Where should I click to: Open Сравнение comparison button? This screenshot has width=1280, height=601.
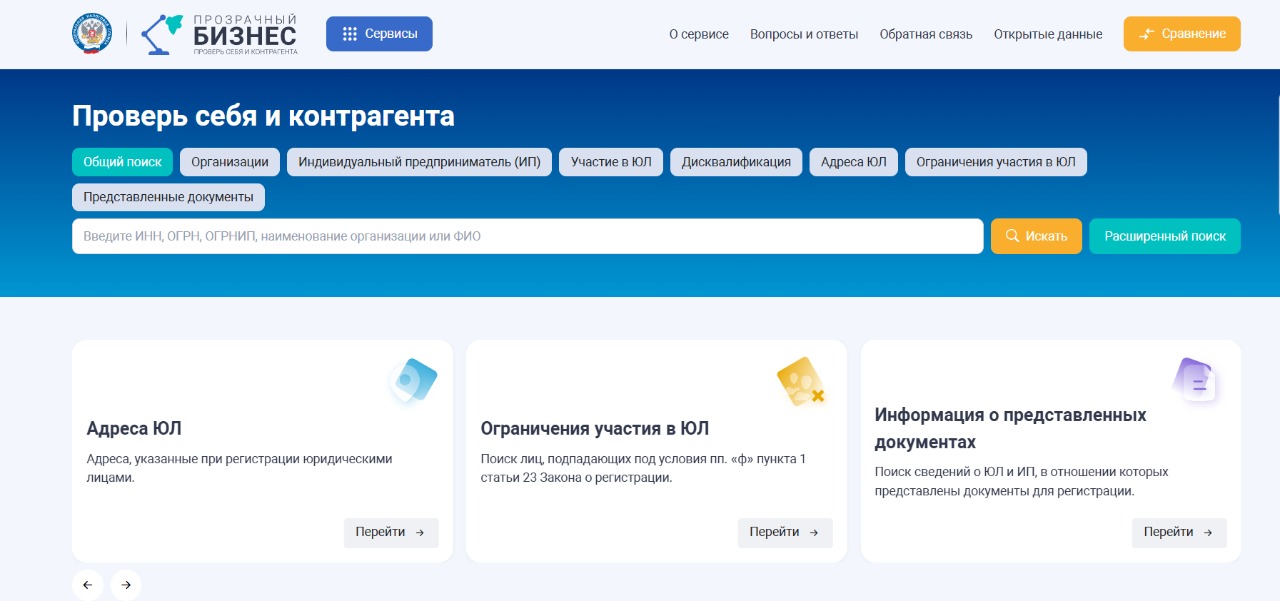(1181, 34)
